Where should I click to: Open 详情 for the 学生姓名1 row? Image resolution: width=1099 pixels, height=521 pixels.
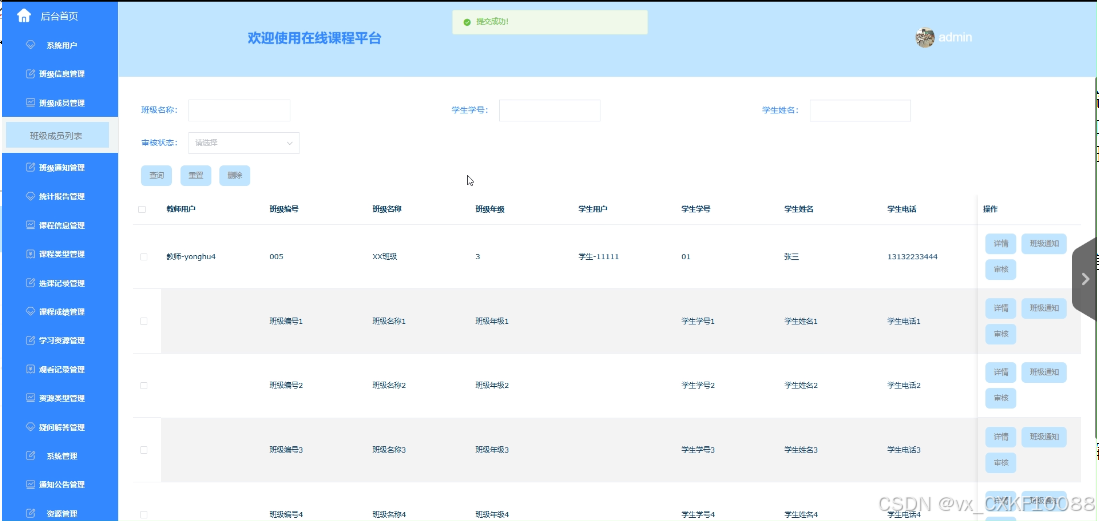coord(1001,308)
